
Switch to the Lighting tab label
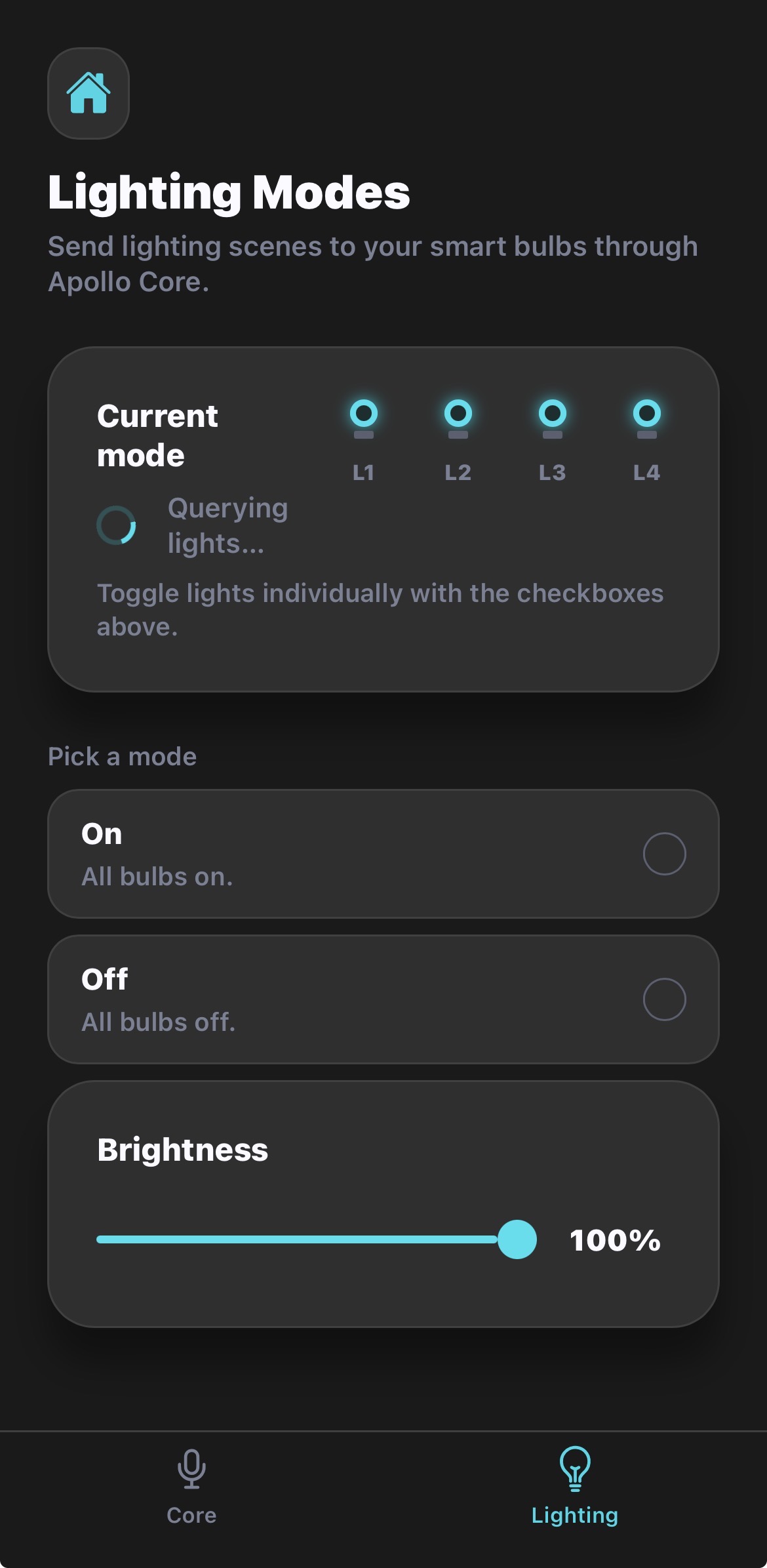tap(575, 1516)
